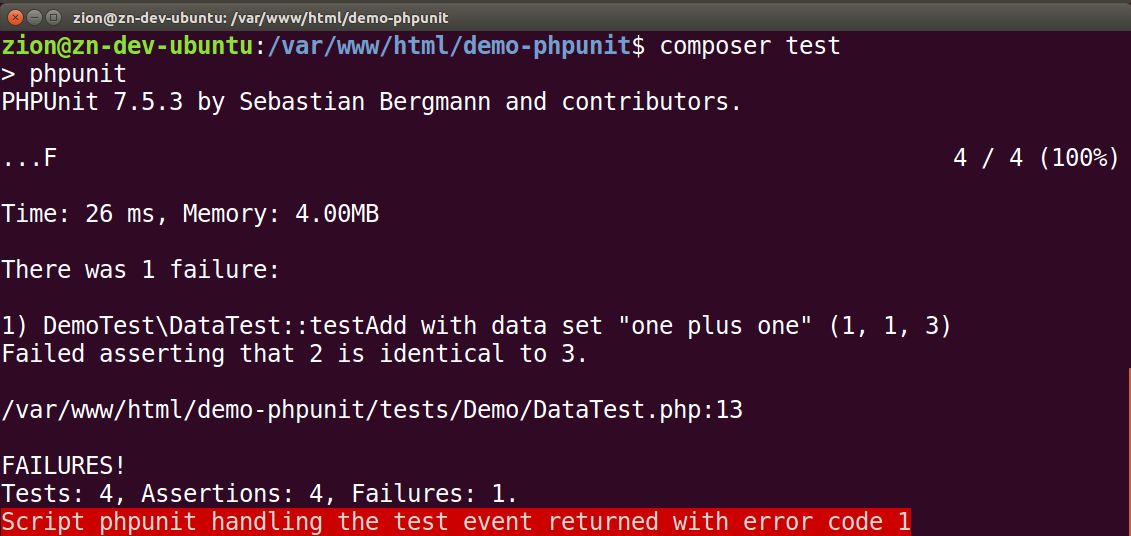
Task: Click the 'Tests: 4, Assertions: 4' summary line
Action: [259, 493]
